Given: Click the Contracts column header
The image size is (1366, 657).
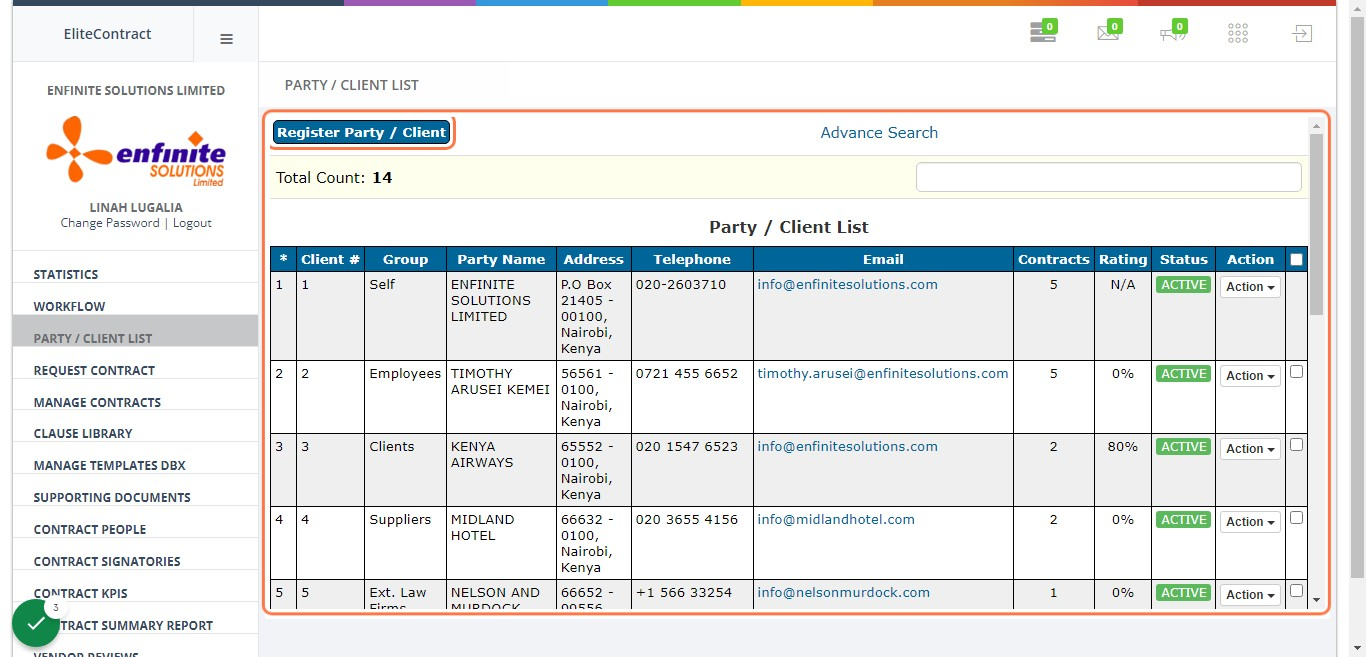Looking at the screenshot, I should click(1053, 259).
